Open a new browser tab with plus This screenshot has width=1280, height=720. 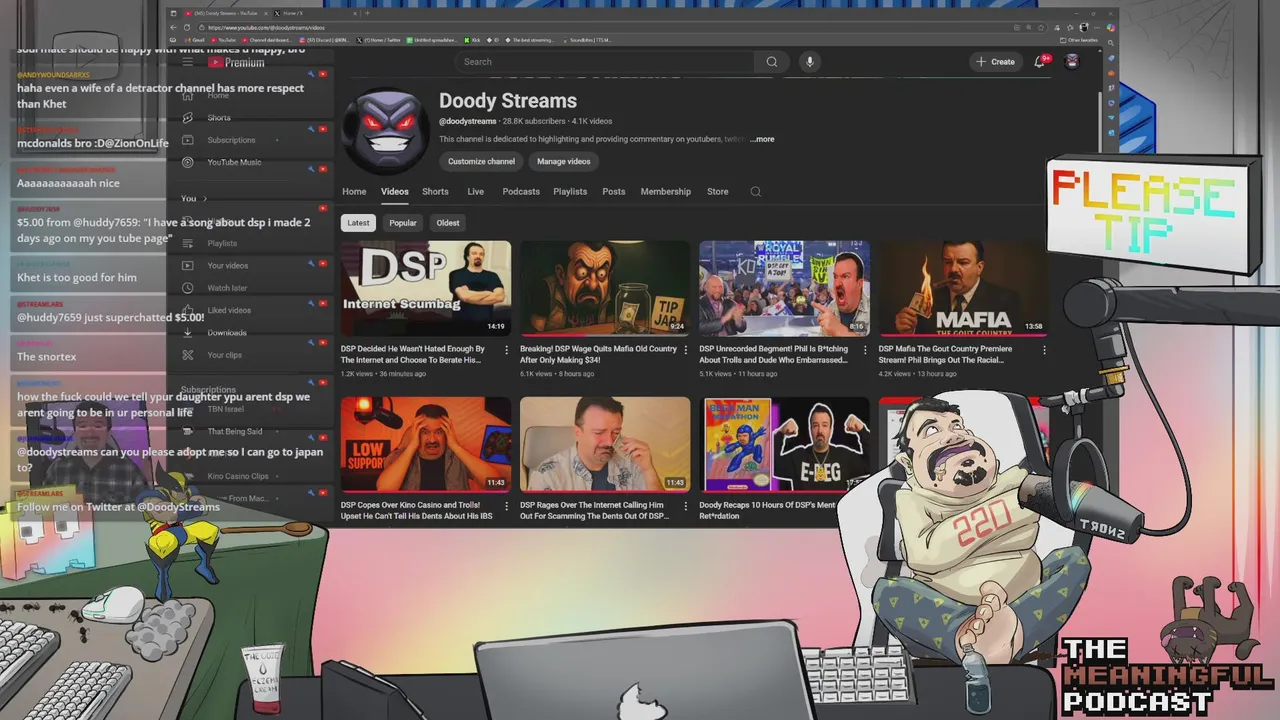tap(368, 13)
